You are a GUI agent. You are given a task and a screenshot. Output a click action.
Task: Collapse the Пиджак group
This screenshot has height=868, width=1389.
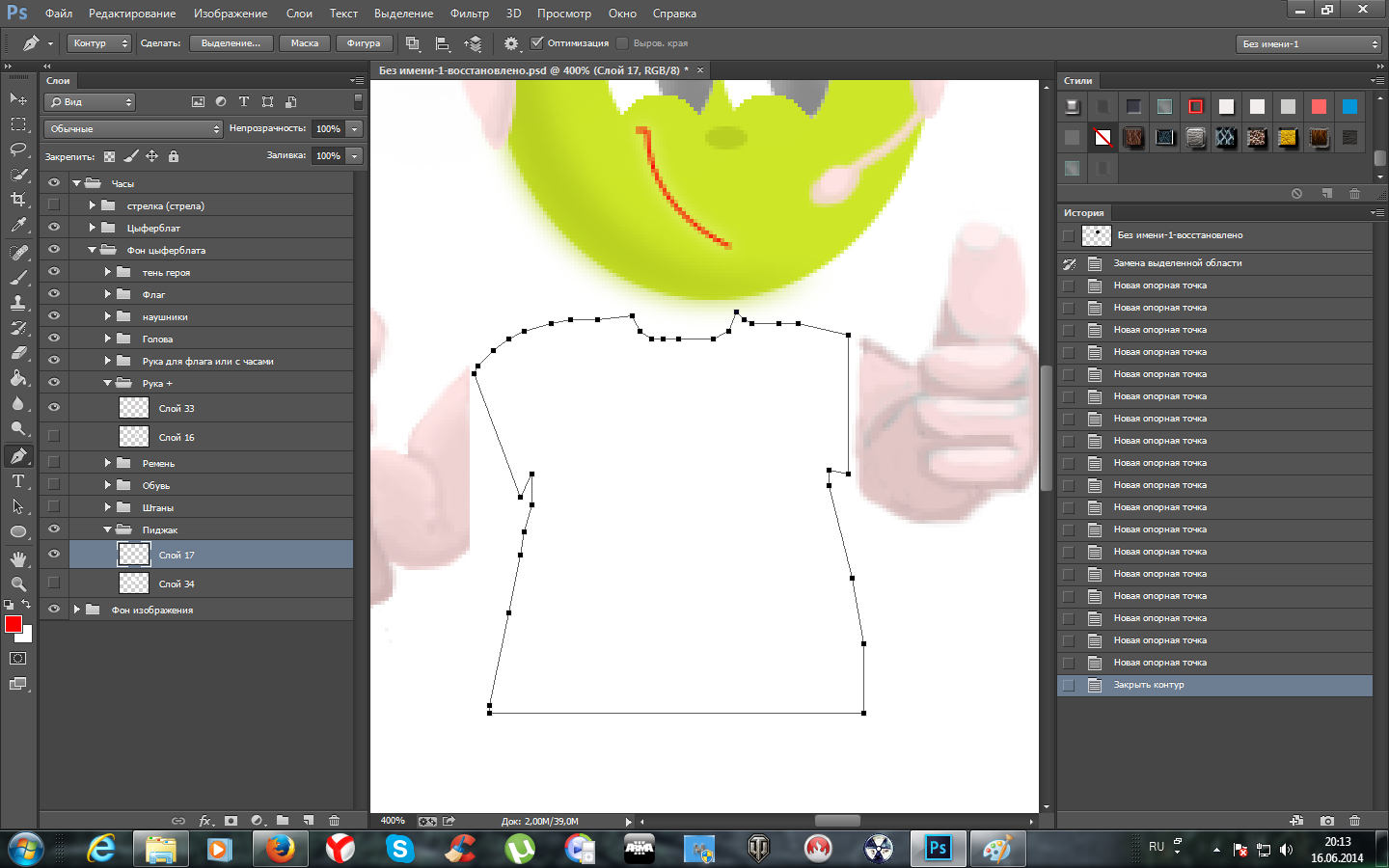coord(107,529)
